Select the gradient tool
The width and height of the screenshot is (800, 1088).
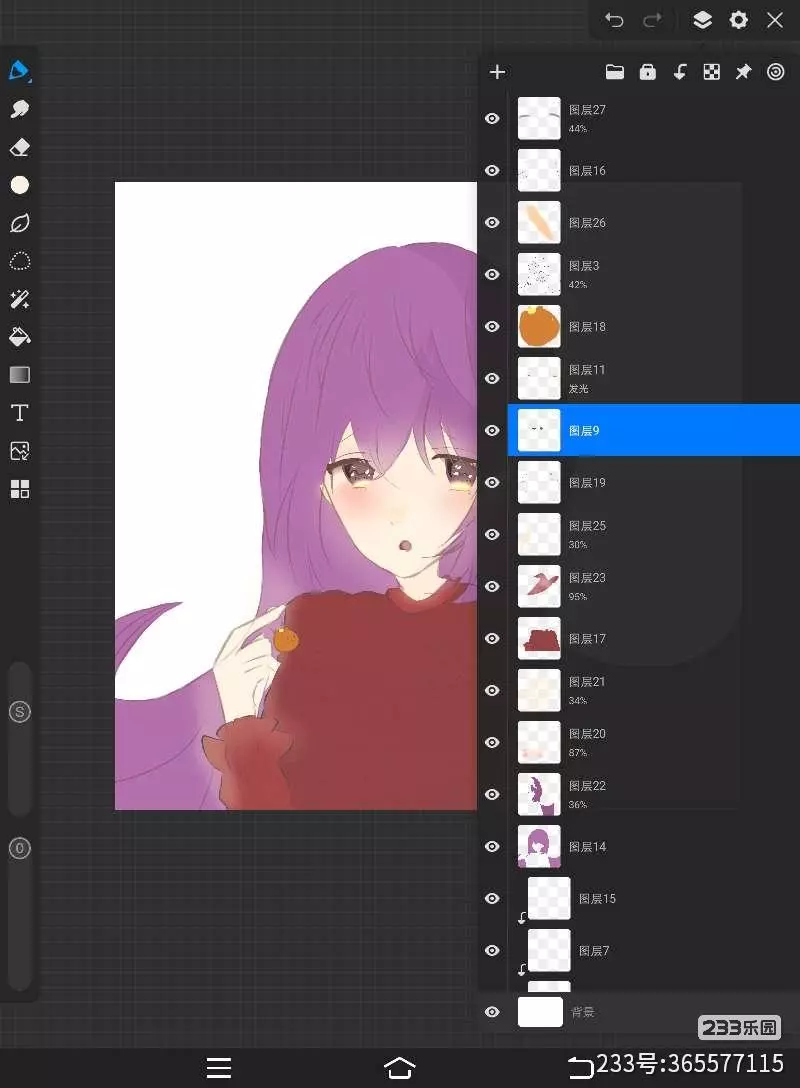coord(19,375)
